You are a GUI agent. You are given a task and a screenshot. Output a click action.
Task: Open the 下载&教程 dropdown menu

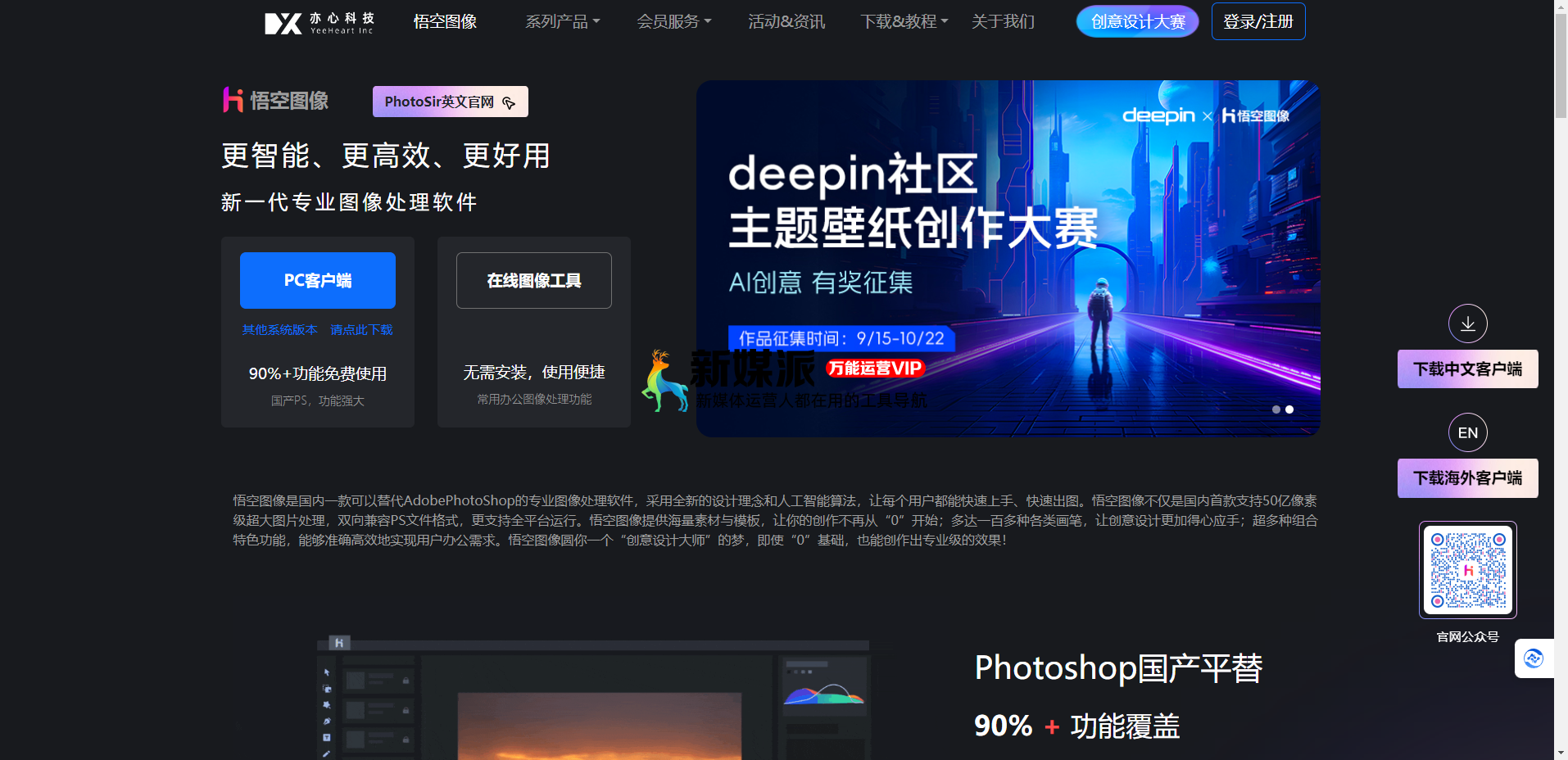(x=904, y=22)
